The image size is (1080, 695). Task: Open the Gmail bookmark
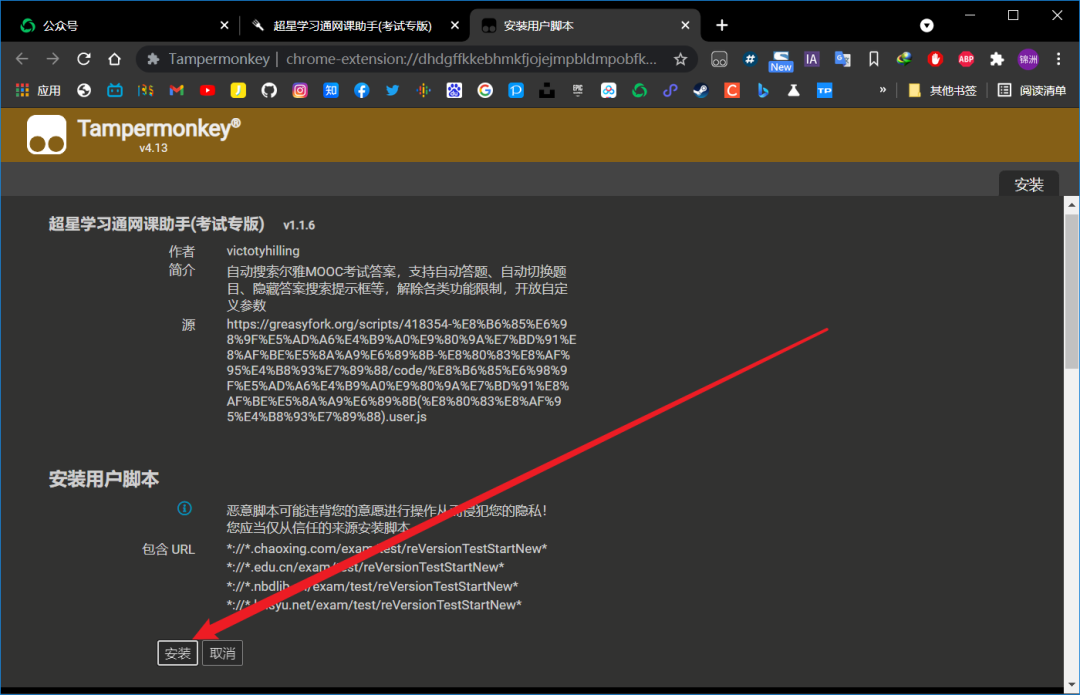coord(176,90)
